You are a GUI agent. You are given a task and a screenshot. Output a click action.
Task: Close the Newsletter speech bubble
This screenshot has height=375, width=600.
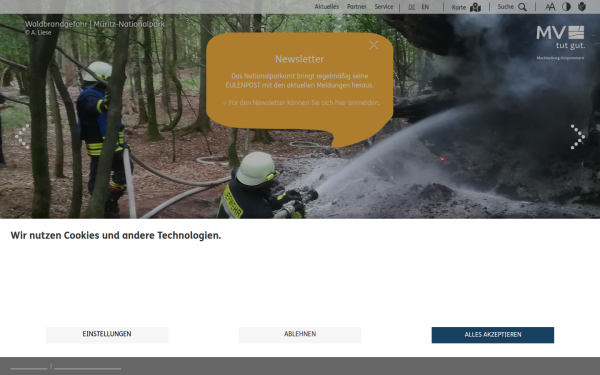point(373,45)
